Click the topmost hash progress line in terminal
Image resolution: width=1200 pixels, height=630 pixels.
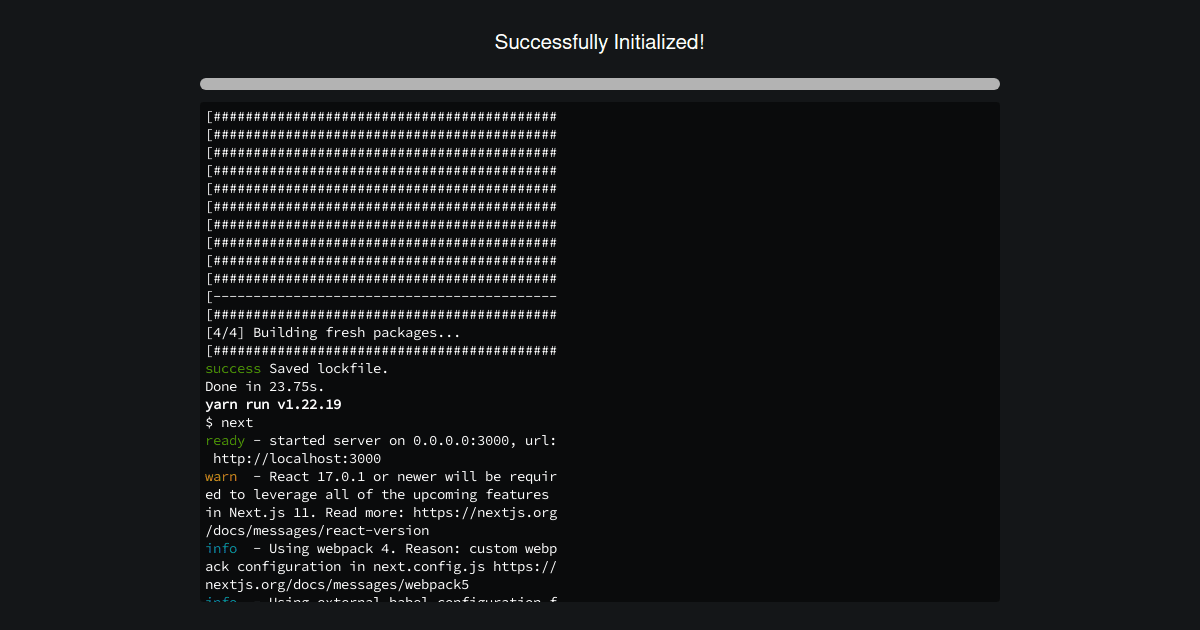[381, 117]
